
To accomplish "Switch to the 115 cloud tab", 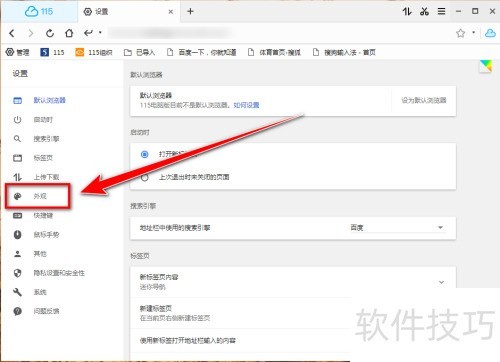I will point(39,12).
